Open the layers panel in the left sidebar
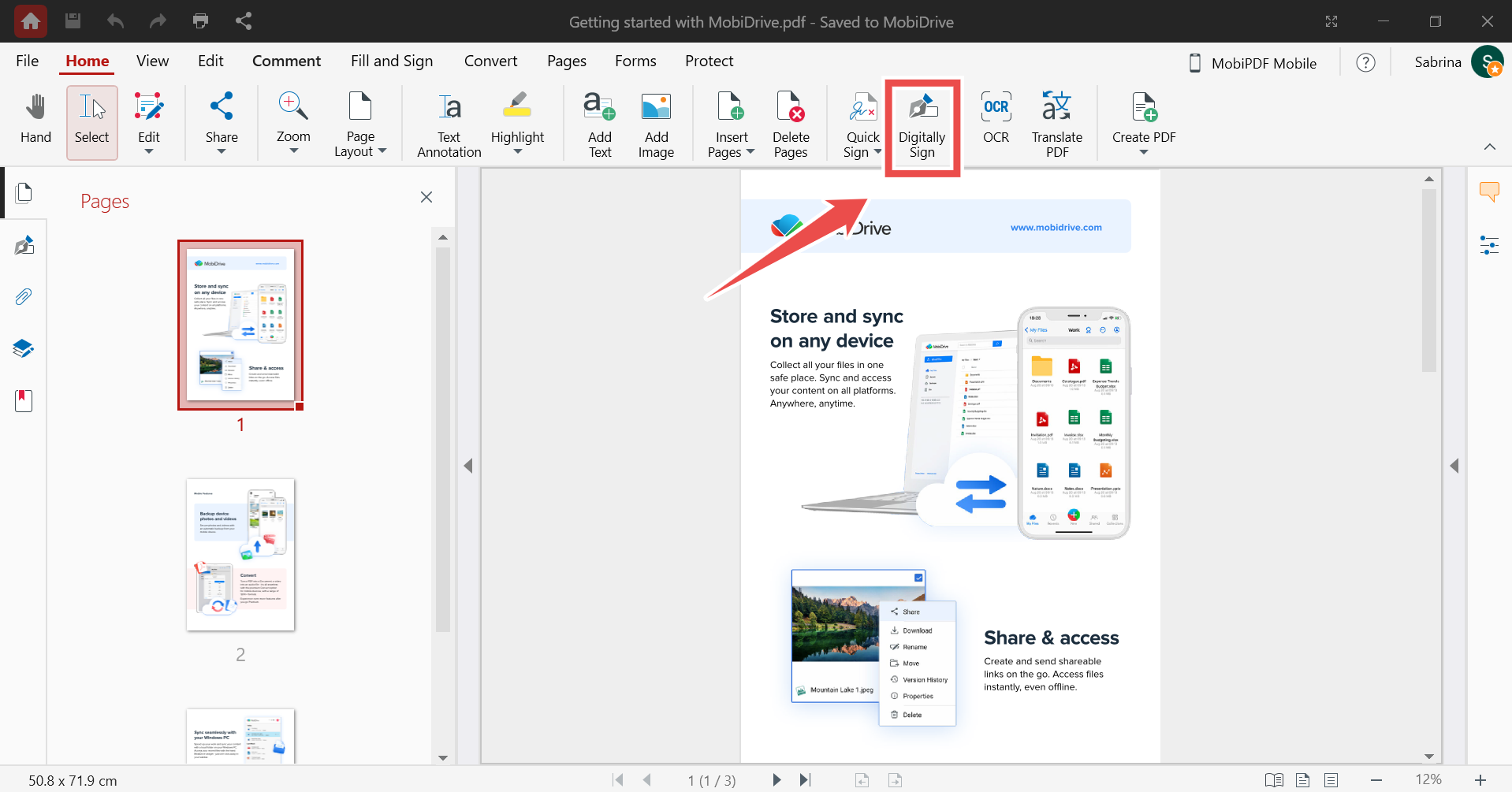The width and height of the screenshot is (1512, 792). click(x=24, y=348)
